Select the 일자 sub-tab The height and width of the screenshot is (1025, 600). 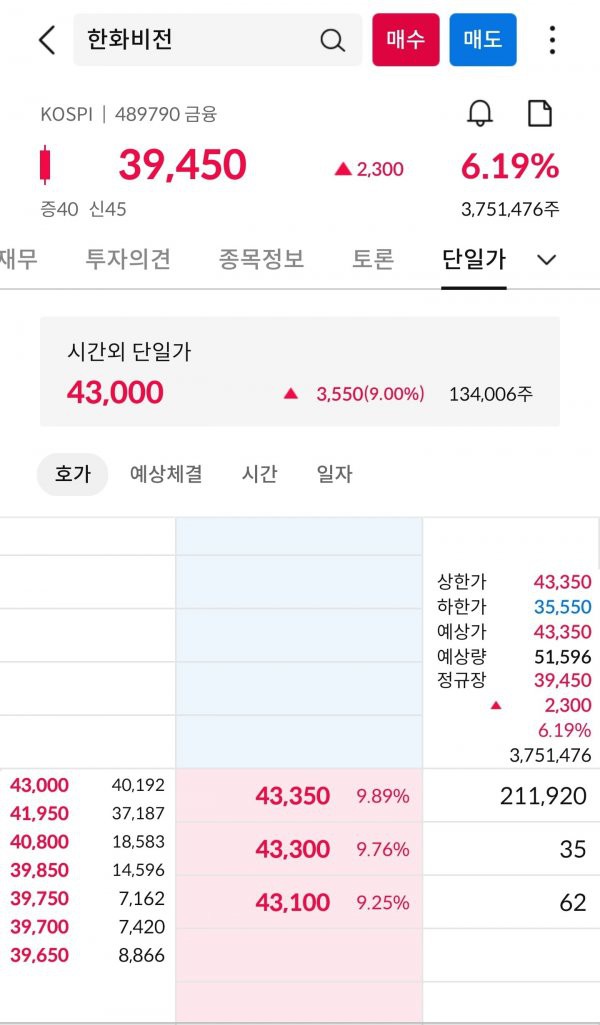(334, 474)
